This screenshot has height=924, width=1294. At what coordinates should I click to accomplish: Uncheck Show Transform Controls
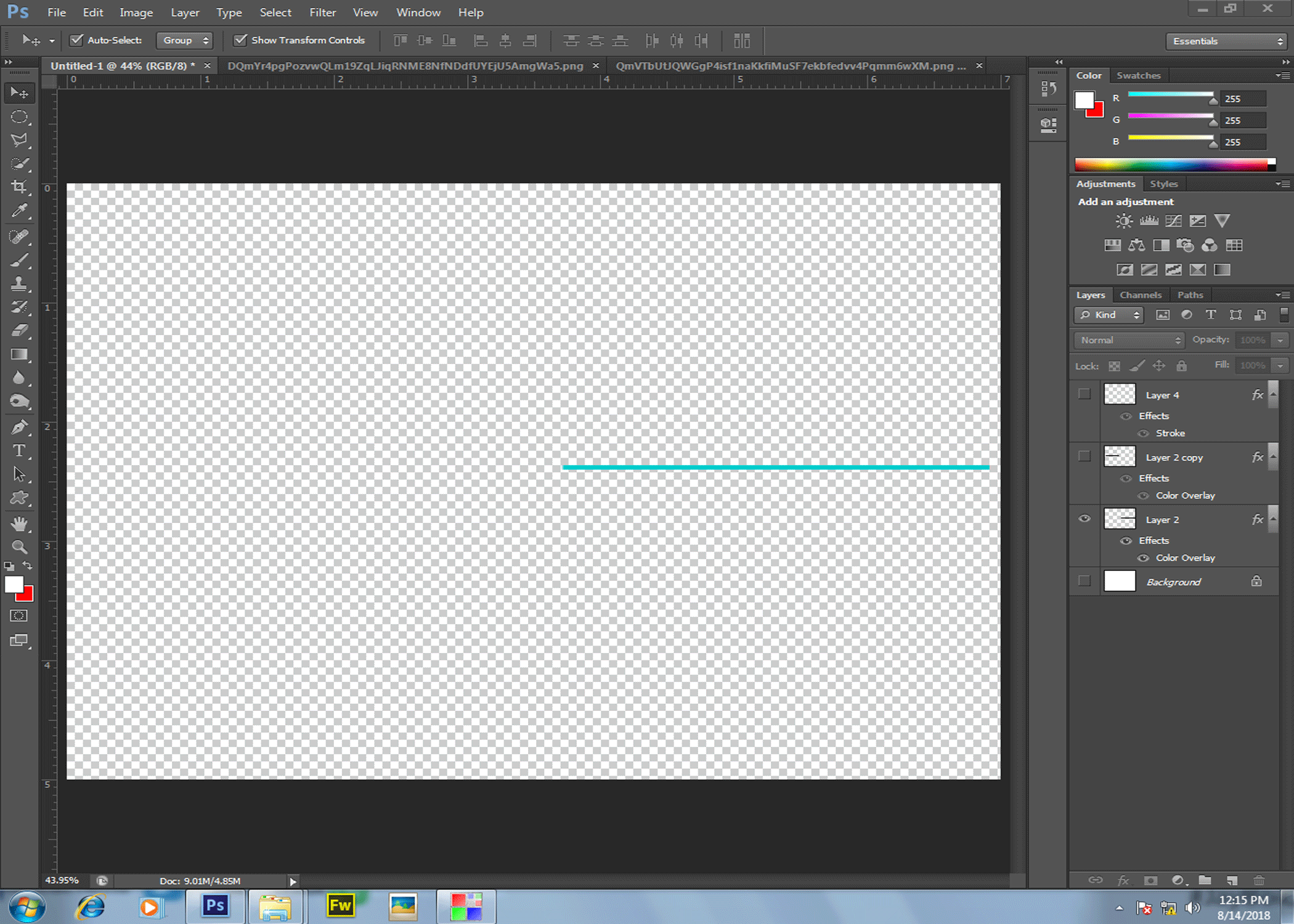pos(240,40)
